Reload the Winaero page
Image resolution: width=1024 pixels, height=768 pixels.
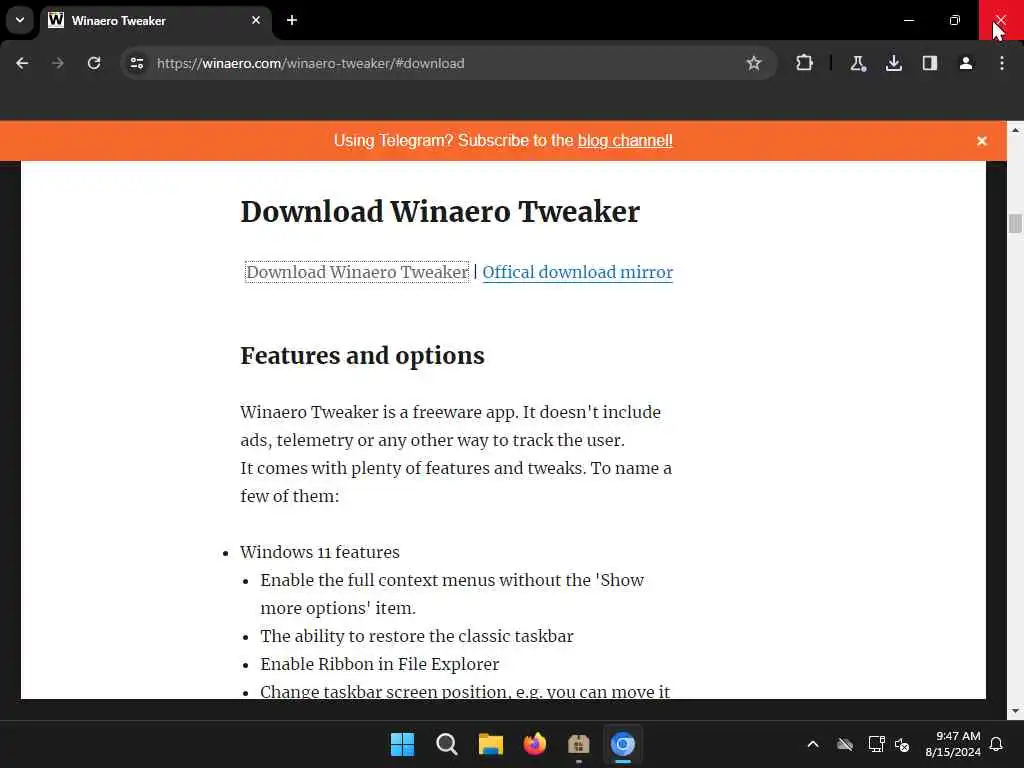[94, 63]
